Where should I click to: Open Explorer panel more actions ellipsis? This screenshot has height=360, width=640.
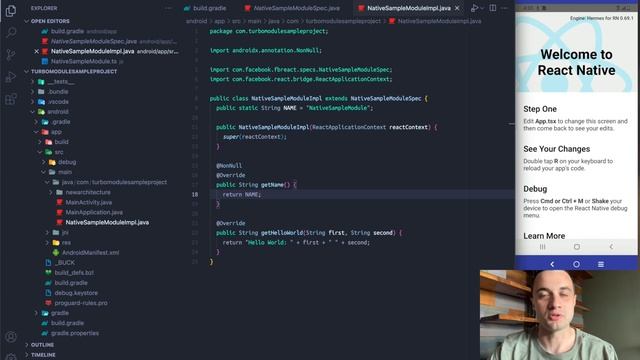pos(169,8)
